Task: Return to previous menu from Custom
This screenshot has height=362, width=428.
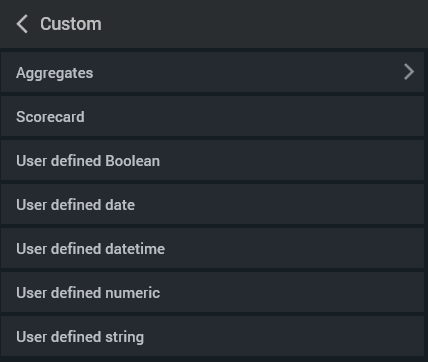Action: [22, 24]
